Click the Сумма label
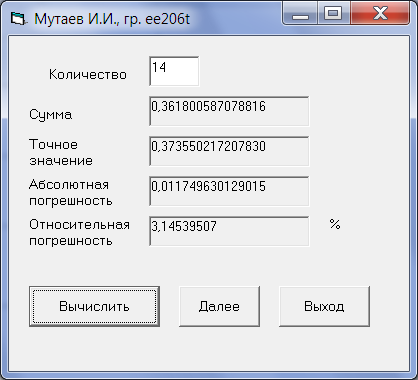The height and width of the screenshot is (380, 418). 51,115
